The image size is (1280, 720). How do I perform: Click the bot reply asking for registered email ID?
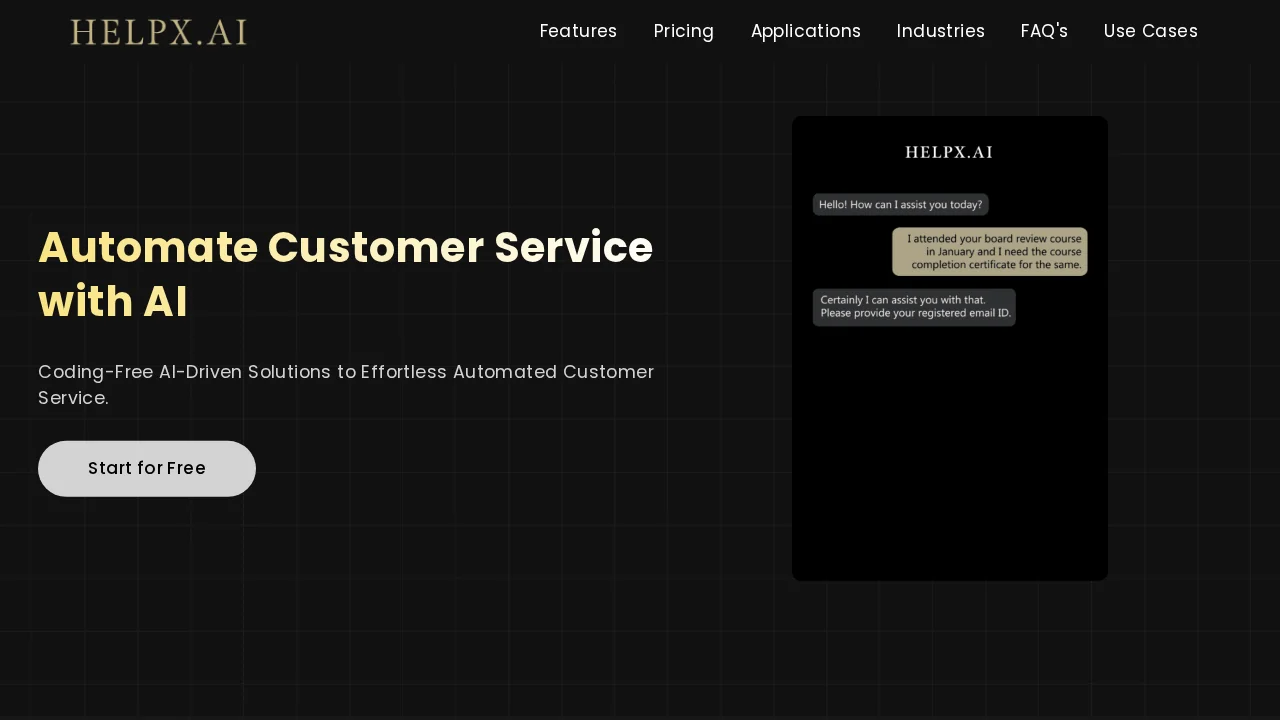click(x=913, y=306)
